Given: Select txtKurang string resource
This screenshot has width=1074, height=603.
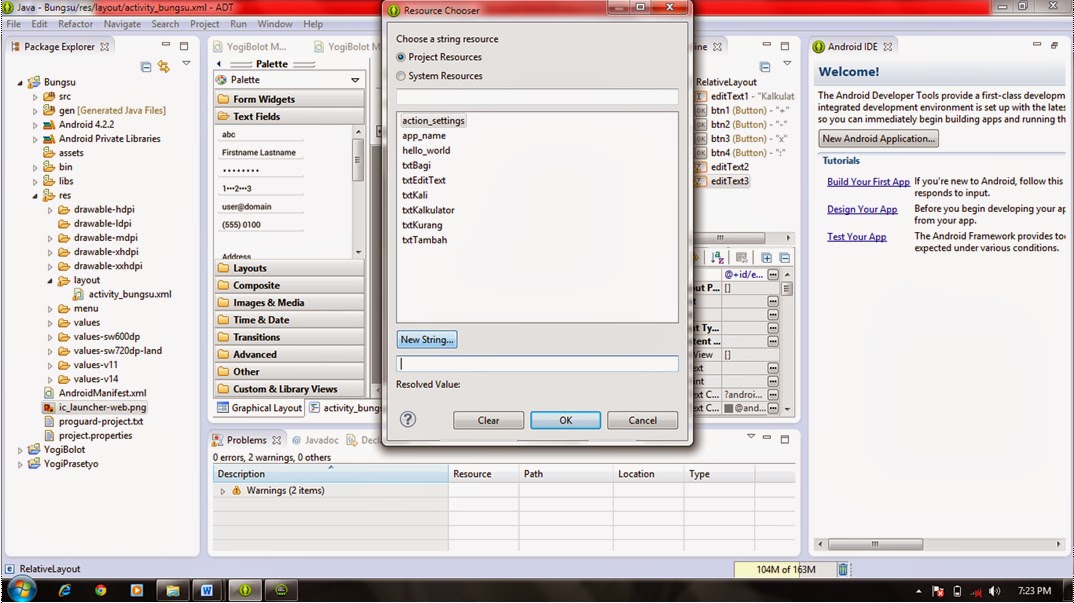Looking at the screenshot, I should tap(422, 225).
